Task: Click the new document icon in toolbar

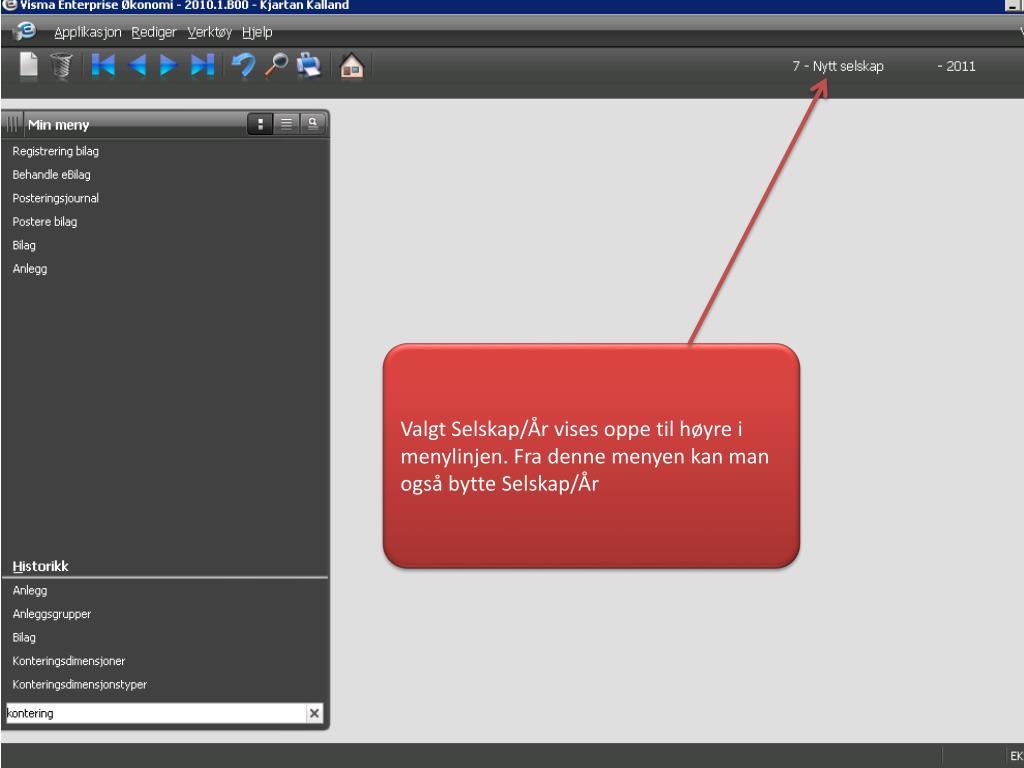Action: (x=28, y=65)
